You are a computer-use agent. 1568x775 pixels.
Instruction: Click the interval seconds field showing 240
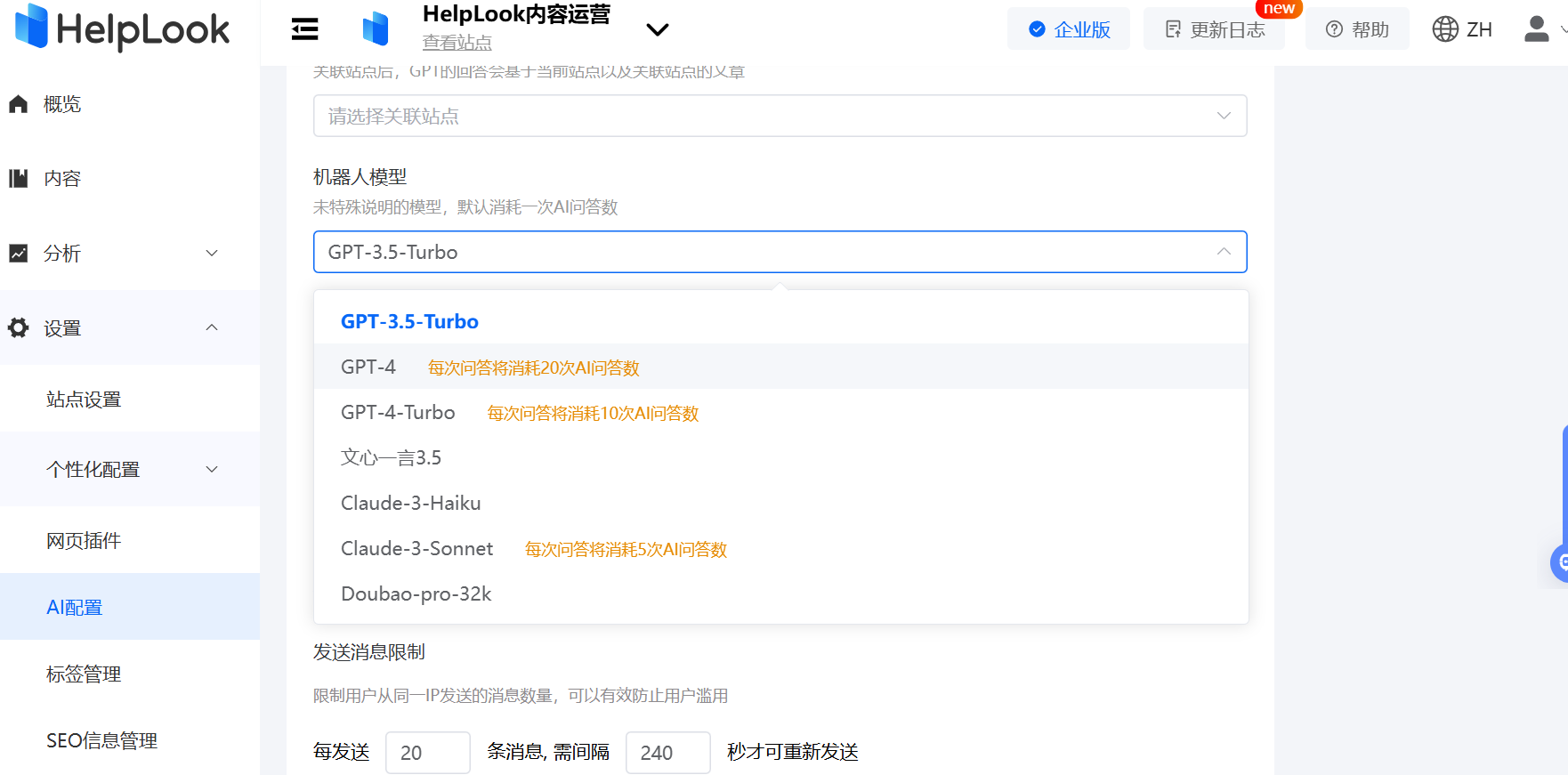[667, 753]
